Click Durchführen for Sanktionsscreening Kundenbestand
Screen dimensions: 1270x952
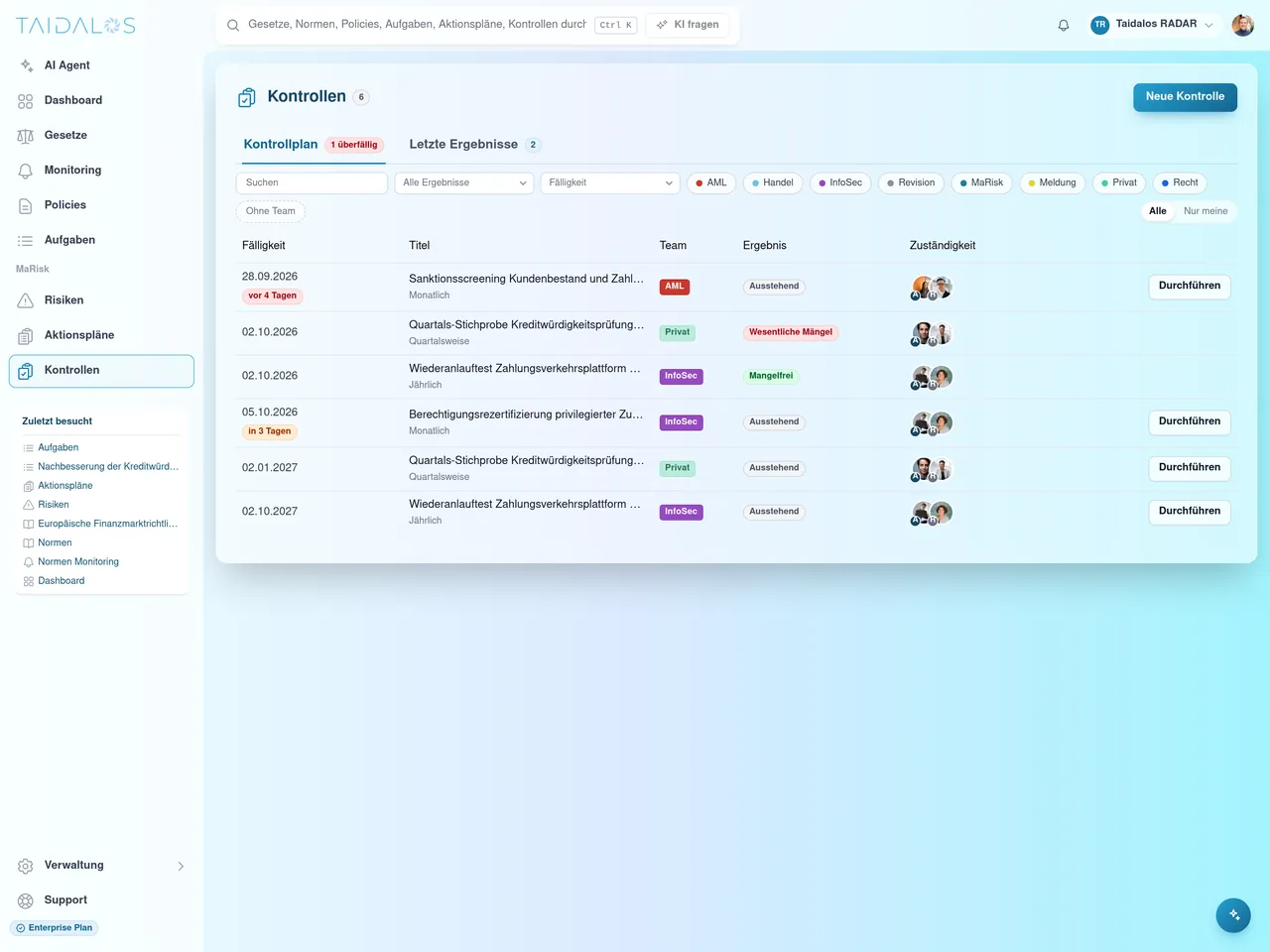coord(1190,287)
